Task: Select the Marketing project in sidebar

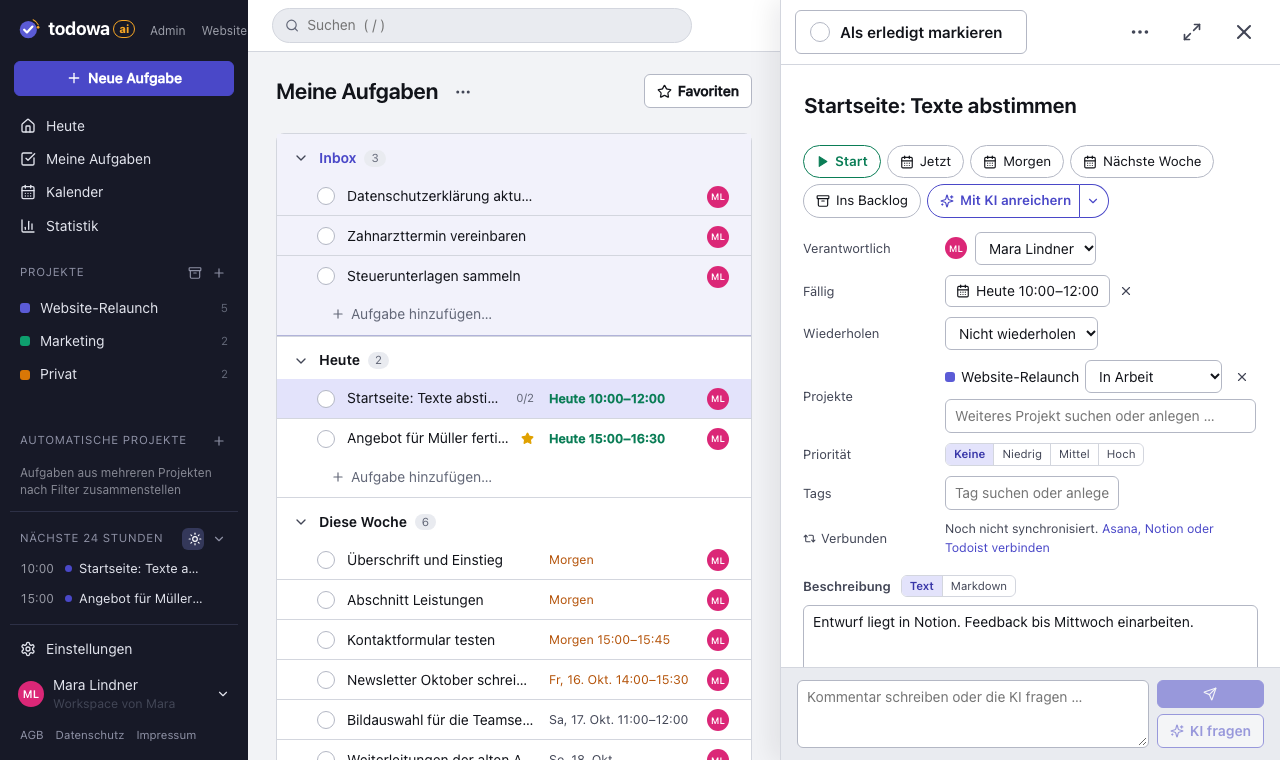Action: pyautogui.click(x=124, y=341)
